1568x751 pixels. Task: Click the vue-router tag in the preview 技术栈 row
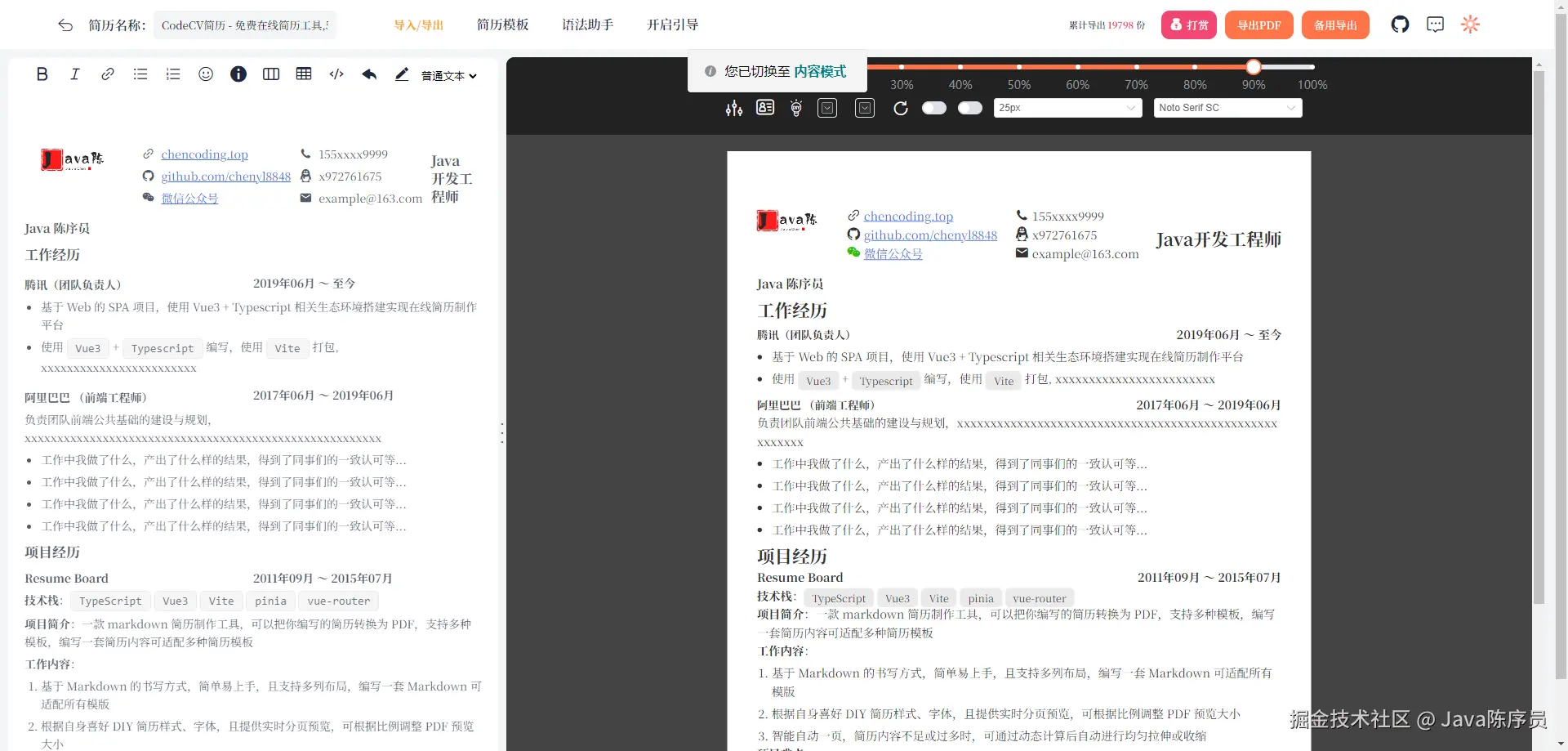1039,598
